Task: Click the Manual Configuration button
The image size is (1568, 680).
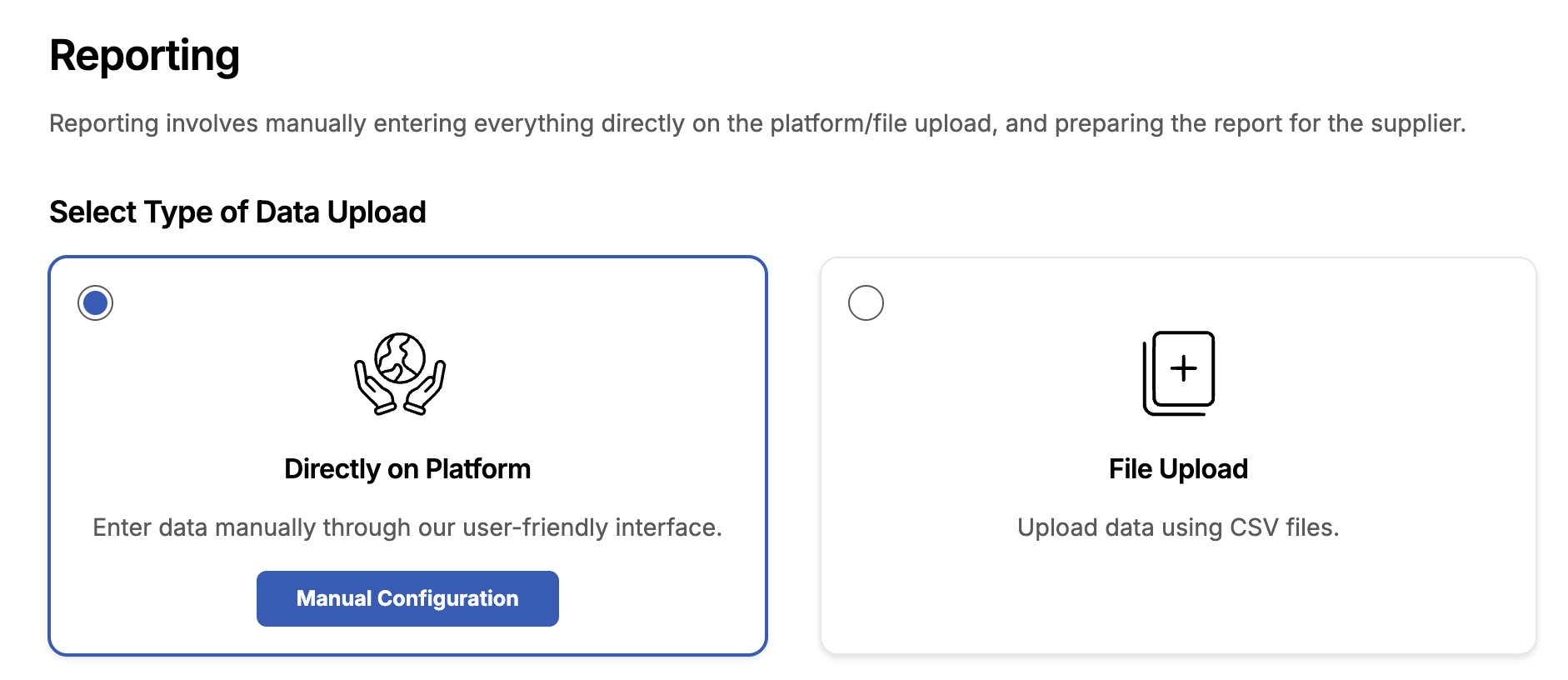Action: (x=407, y=598)
